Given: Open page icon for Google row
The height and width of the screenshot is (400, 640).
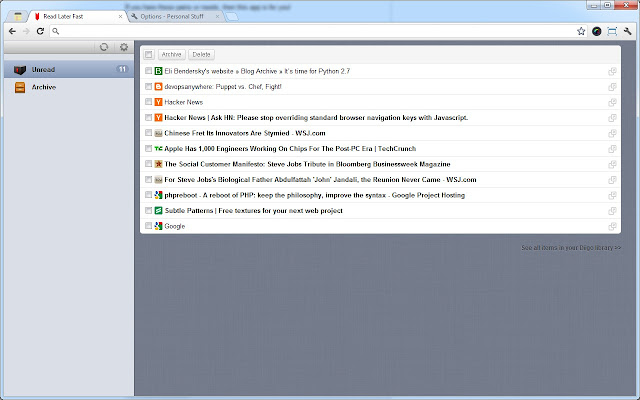Looking at the screenshot, I should 612,227.
